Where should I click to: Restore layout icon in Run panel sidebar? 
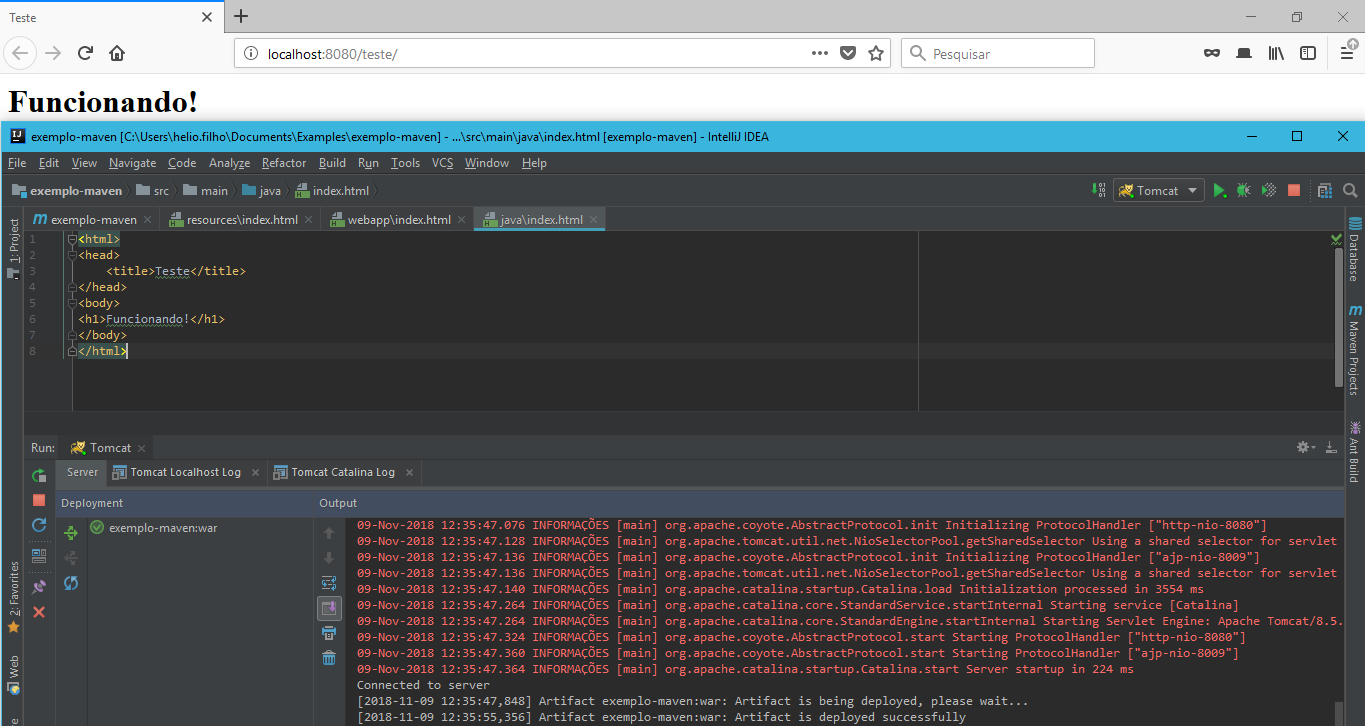pos(39,555)
